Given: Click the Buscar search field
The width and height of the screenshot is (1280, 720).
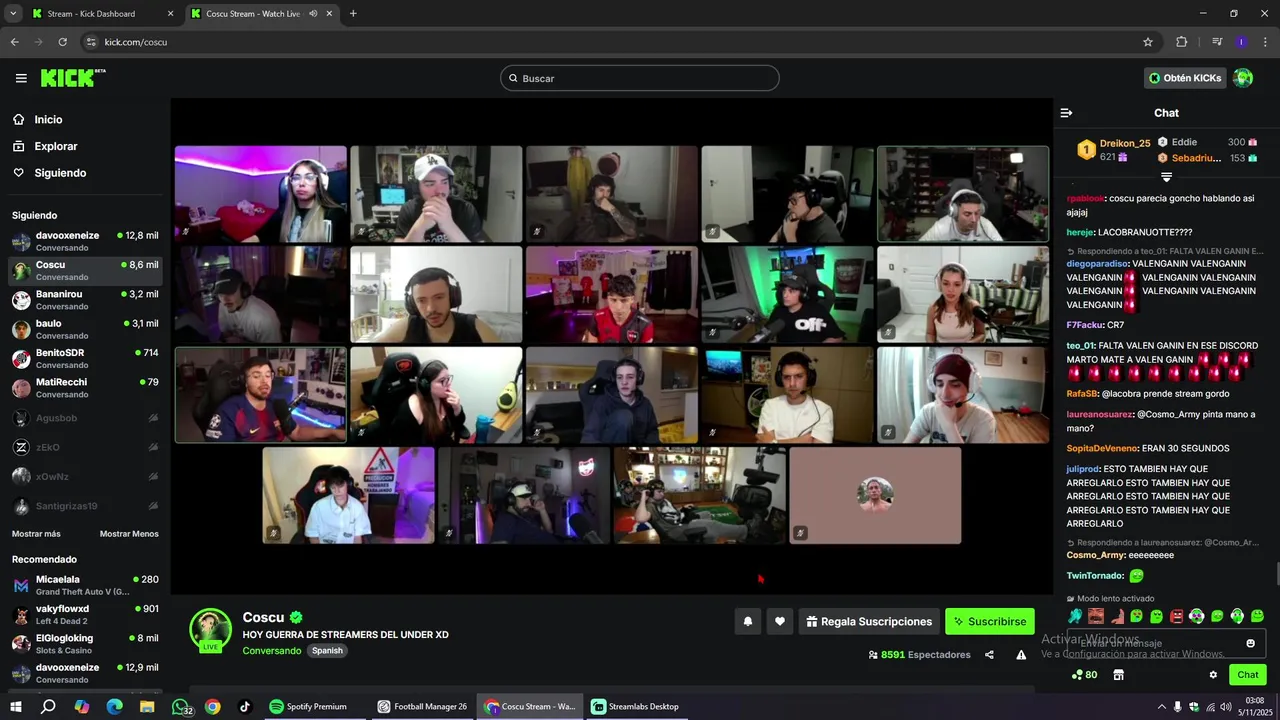Looking at the screenshot, I should pyautogui.click(x=640, y=78).
